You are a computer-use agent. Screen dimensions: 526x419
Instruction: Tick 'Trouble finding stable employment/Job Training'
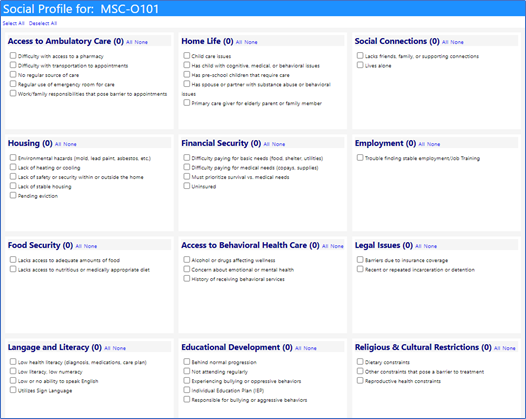[360, 158]
